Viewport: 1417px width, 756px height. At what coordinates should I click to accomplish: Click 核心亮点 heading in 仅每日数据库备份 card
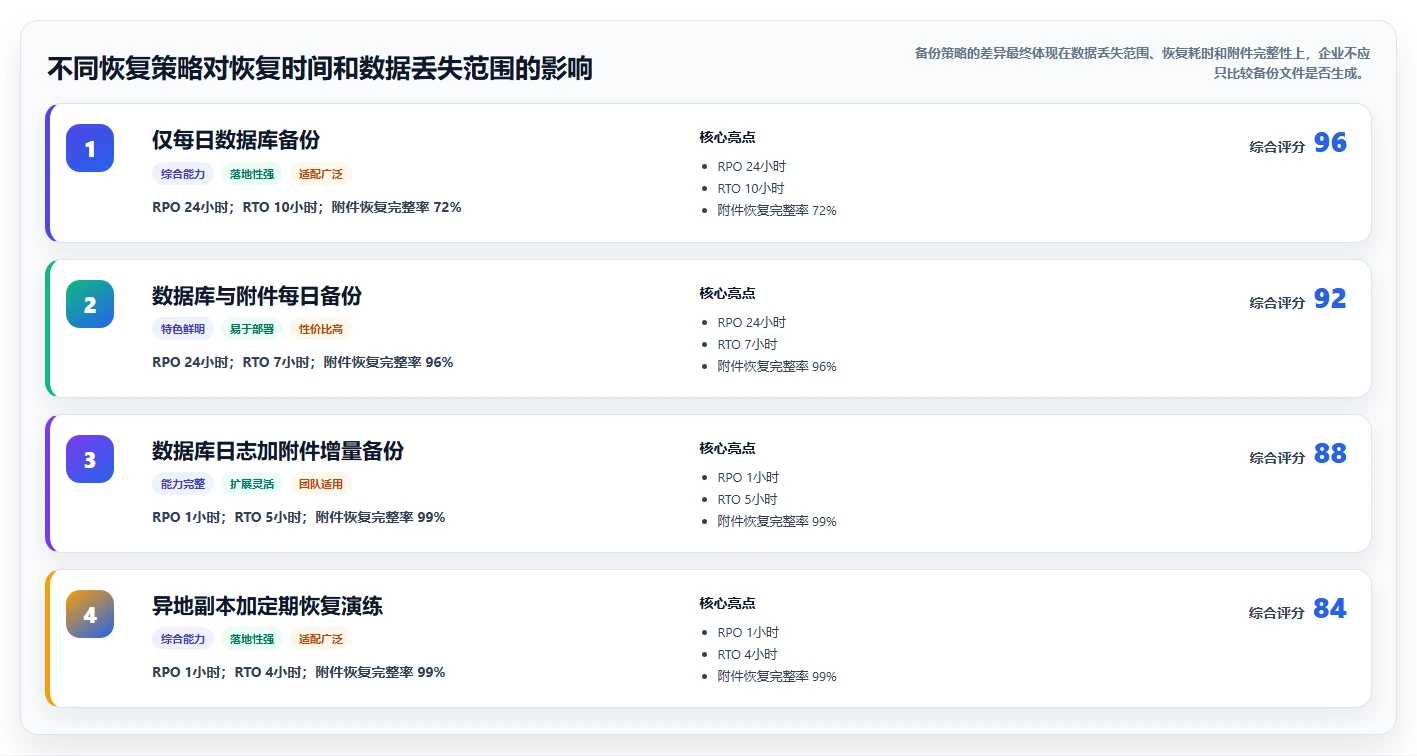727,138
